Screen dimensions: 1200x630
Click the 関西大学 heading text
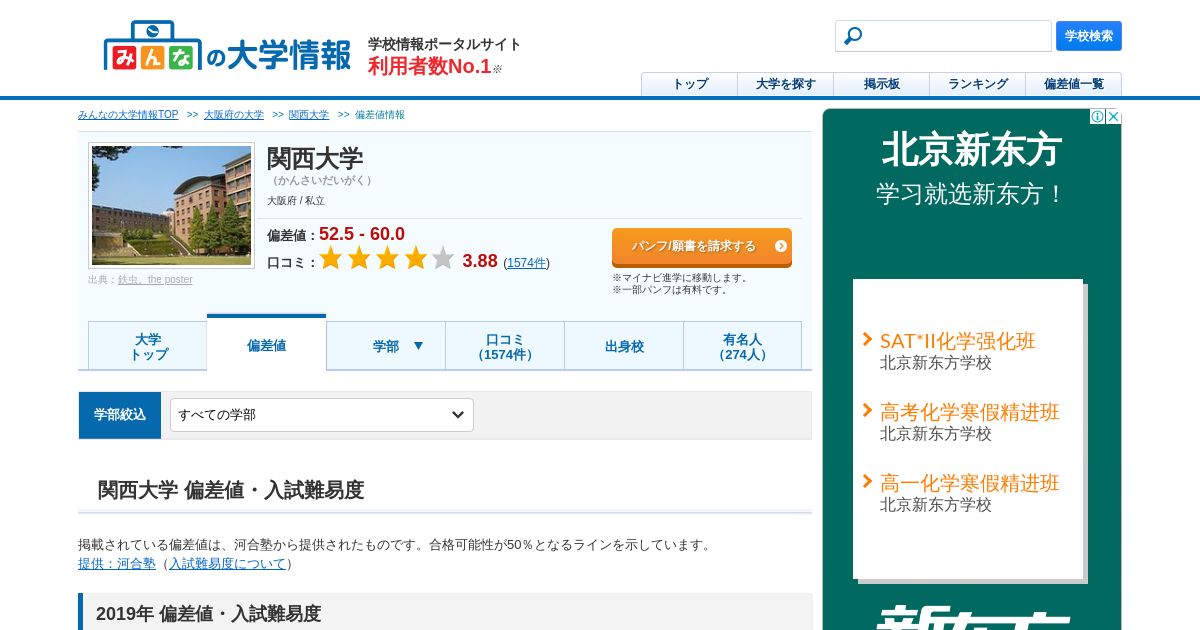pyautogui.click(x=315, y=158)
